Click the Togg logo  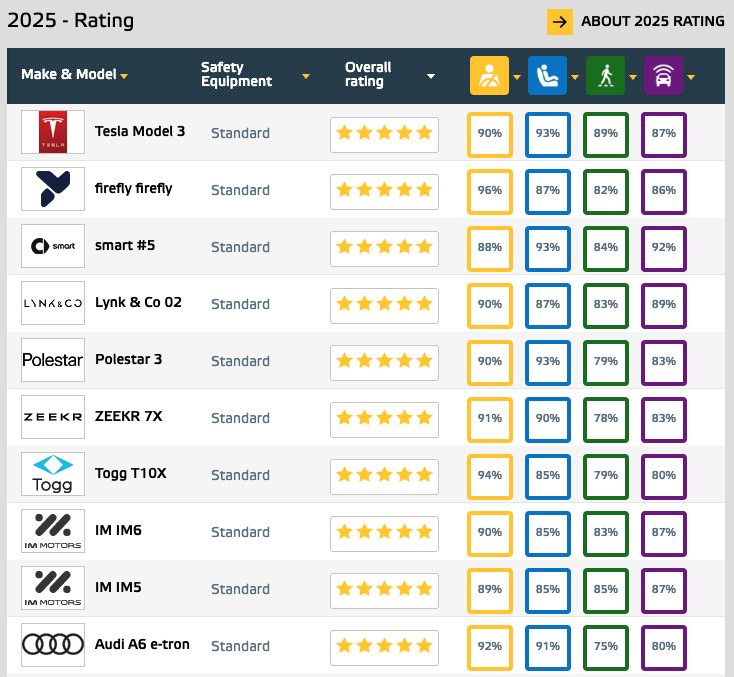(x=53, y=474)
